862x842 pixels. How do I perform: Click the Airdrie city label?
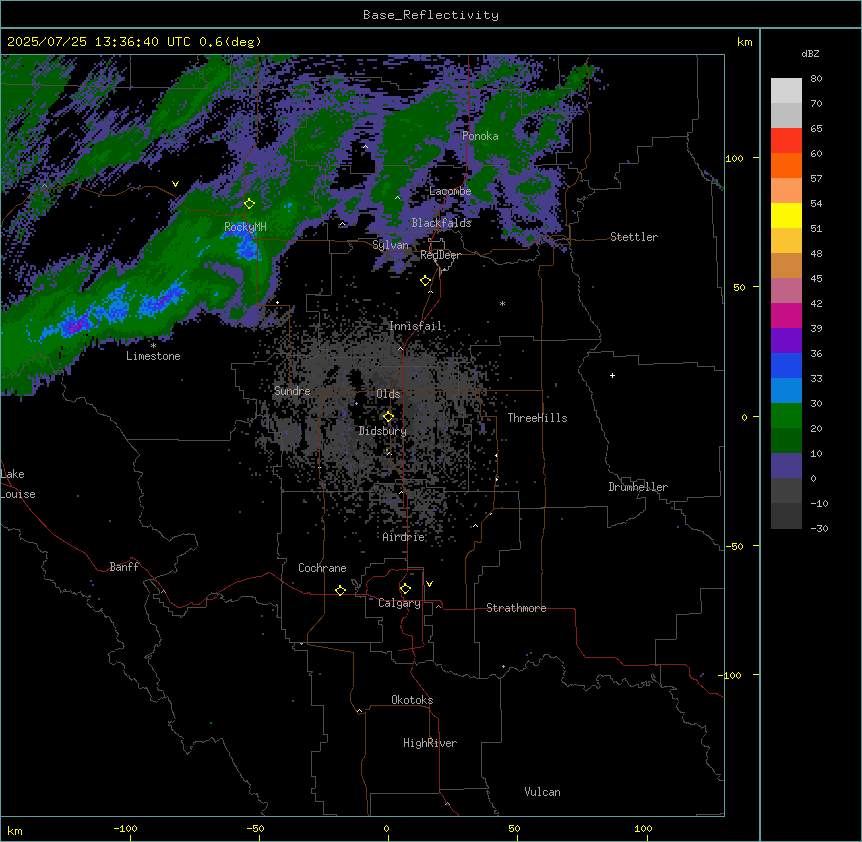click(404, 537)
